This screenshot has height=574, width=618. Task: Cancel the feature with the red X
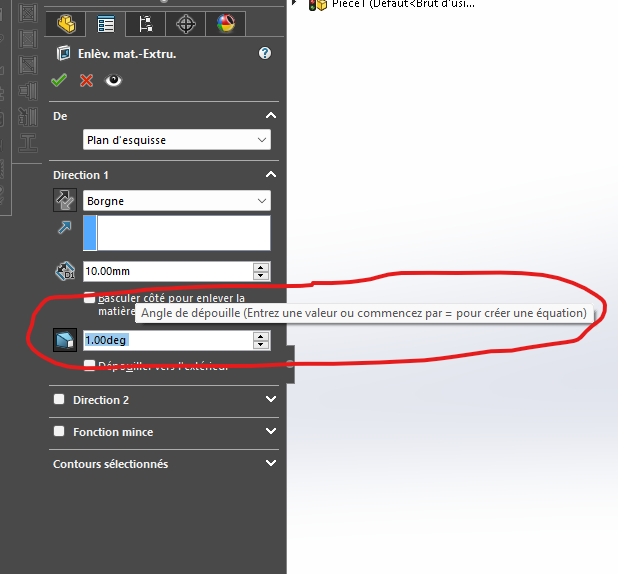point(86,81)
